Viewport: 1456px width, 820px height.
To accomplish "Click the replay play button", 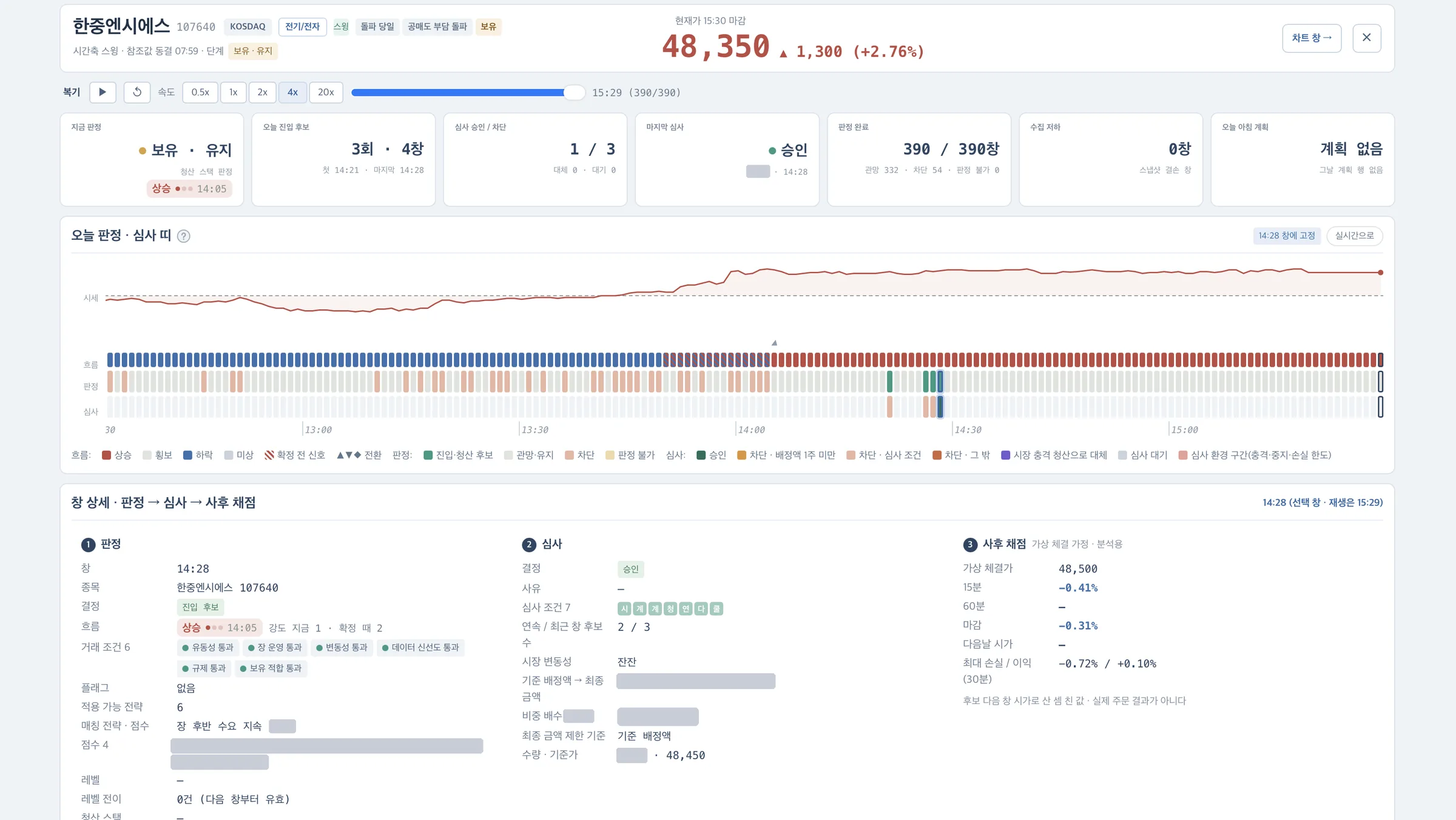I will 103,92.
